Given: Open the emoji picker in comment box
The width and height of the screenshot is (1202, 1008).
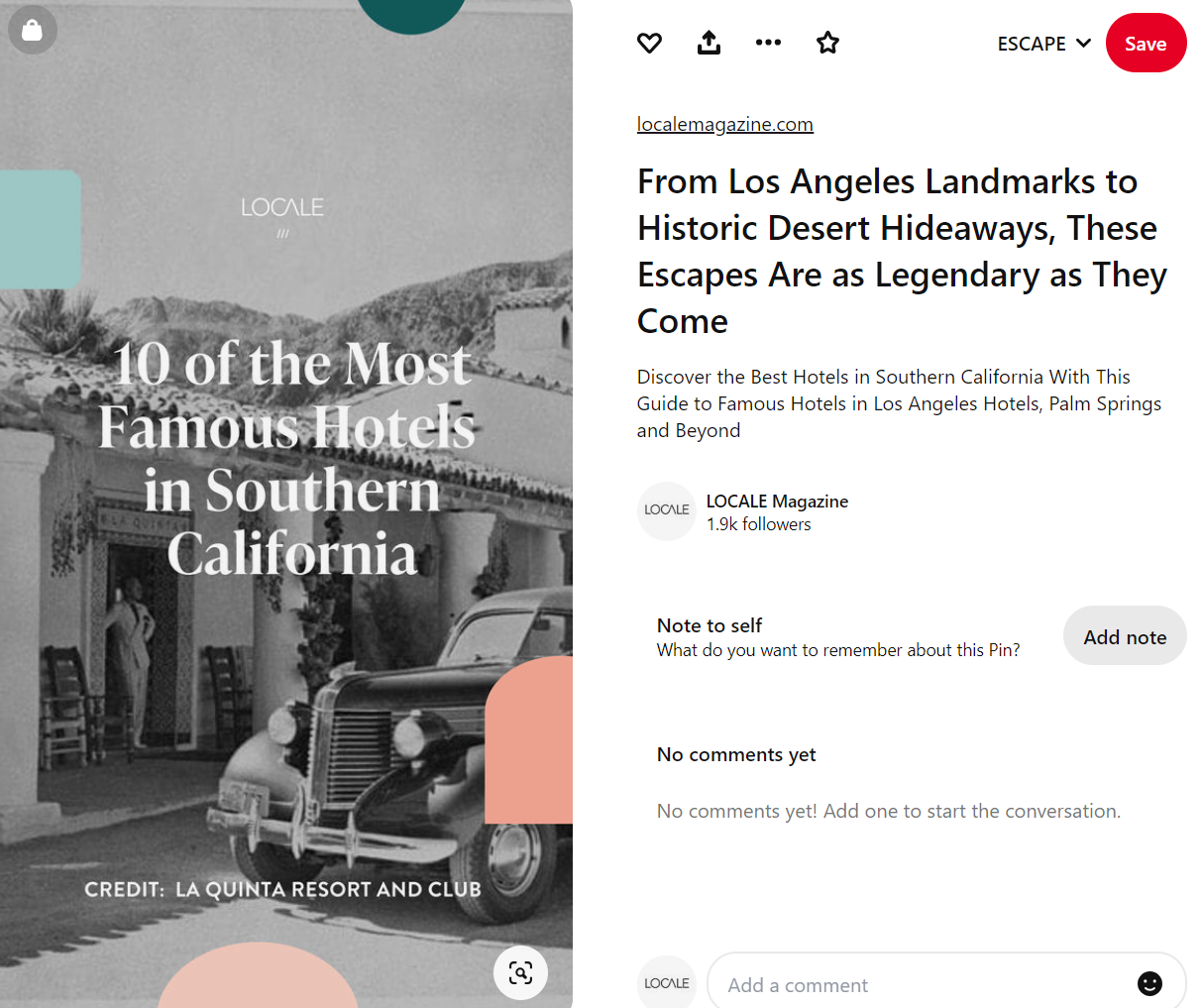Looking at the screenshot, I should tap(1149, 983).
